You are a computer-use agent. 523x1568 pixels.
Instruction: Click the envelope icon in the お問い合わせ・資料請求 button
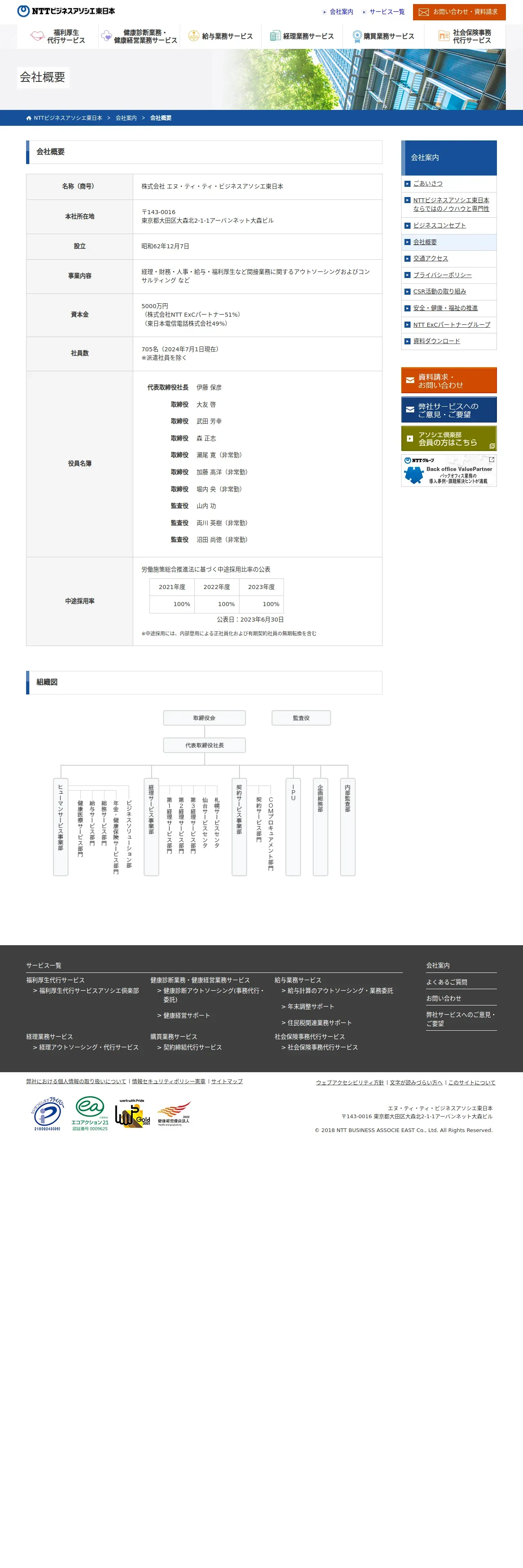coord(424,12)
